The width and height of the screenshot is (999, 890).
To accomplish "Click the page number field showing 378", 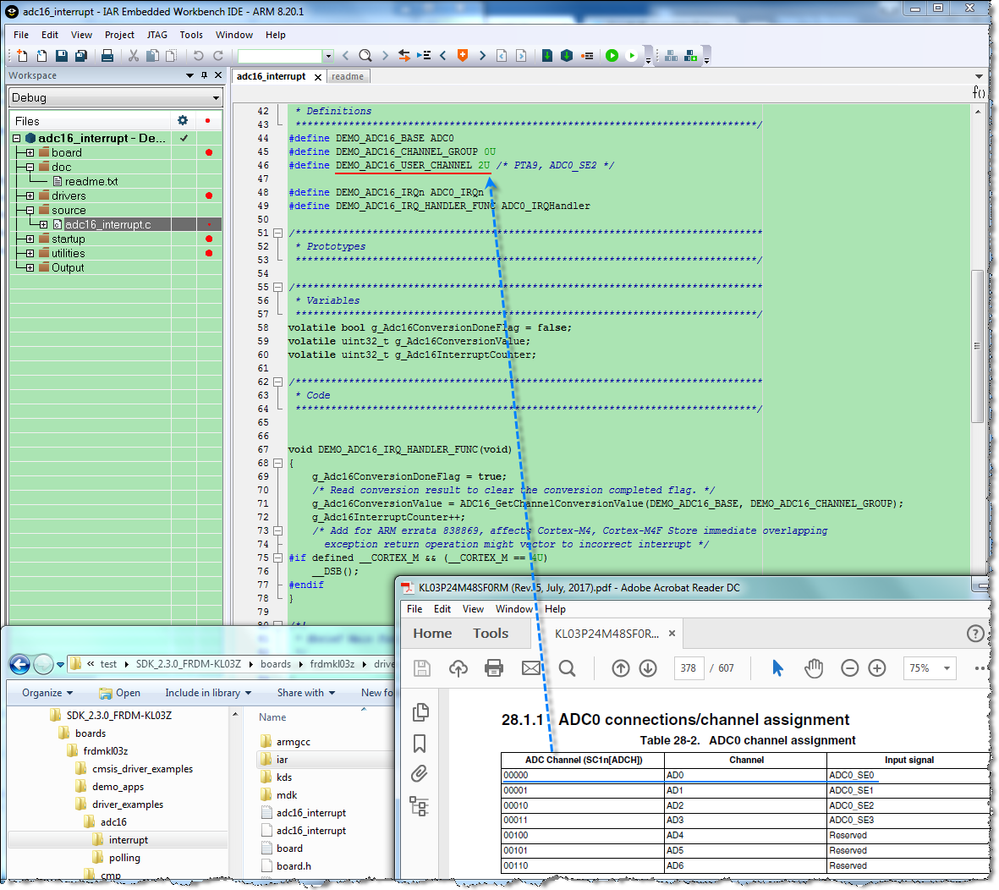I will tap(688, 668).
